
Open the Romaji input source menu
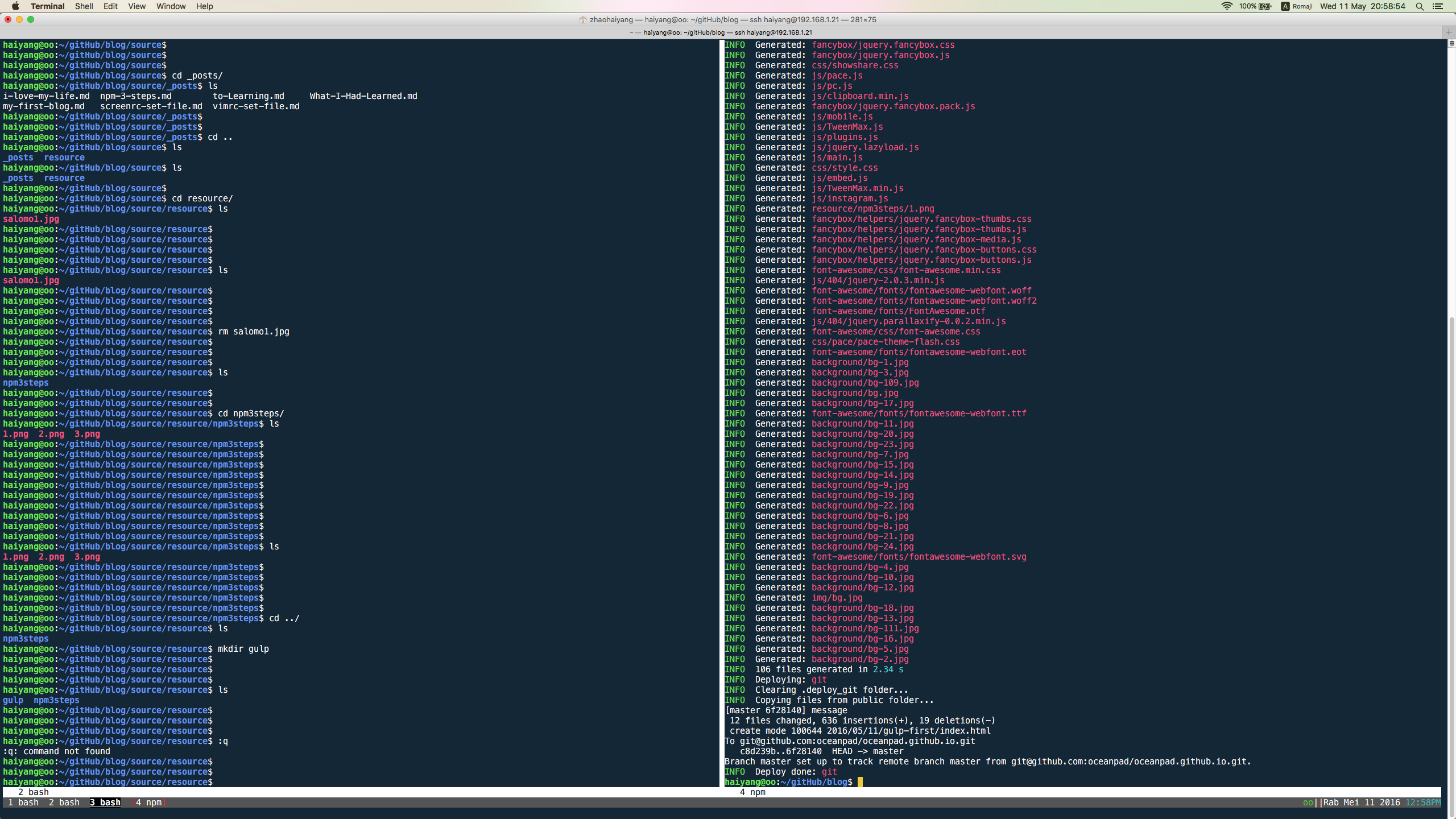click(1297, 6)
